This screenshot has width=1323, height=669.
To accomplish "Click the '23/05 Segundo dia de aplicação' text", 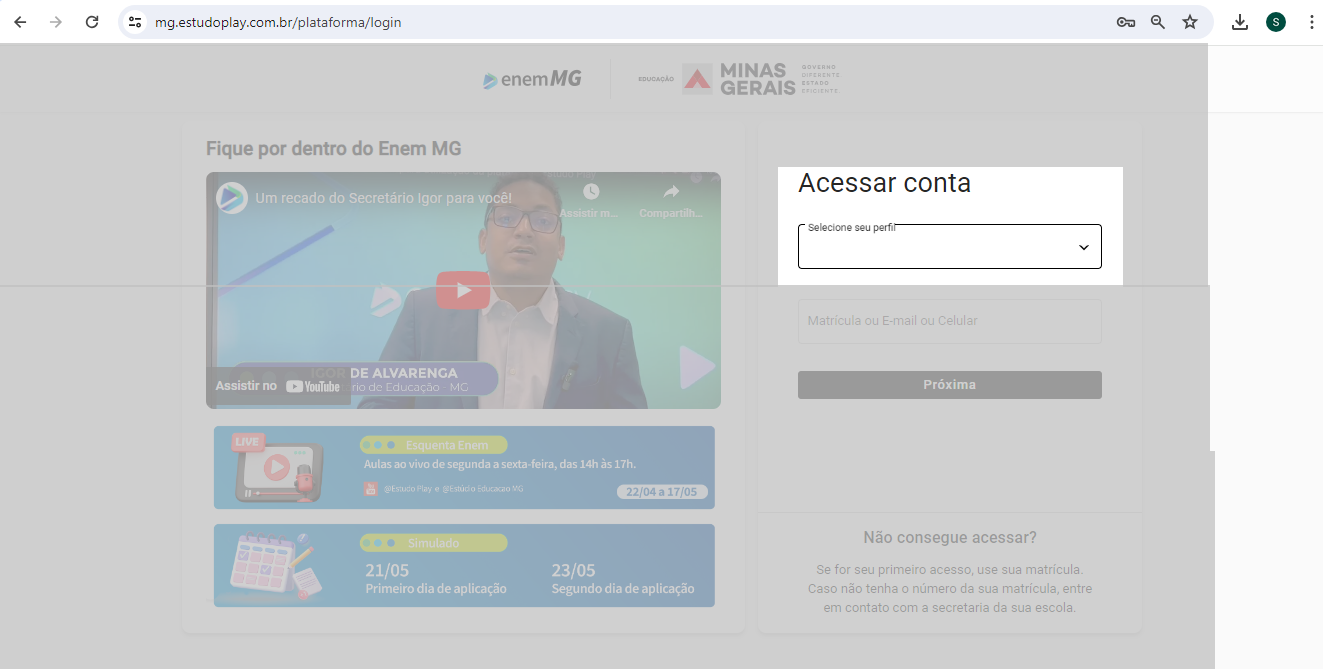I will click(623, 579).
